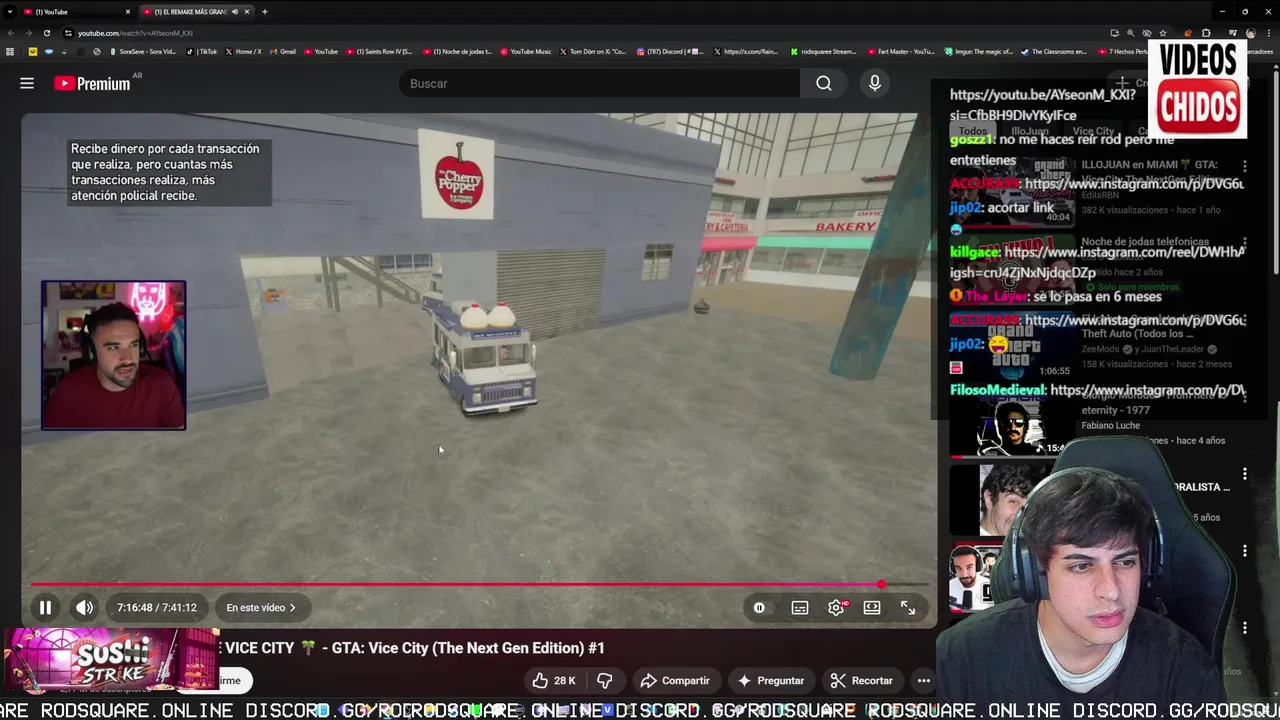This screenshot has height=720, width=1280.
Task: Open the 'Home / X' bookmark
Action: click(x=244, y=51)
